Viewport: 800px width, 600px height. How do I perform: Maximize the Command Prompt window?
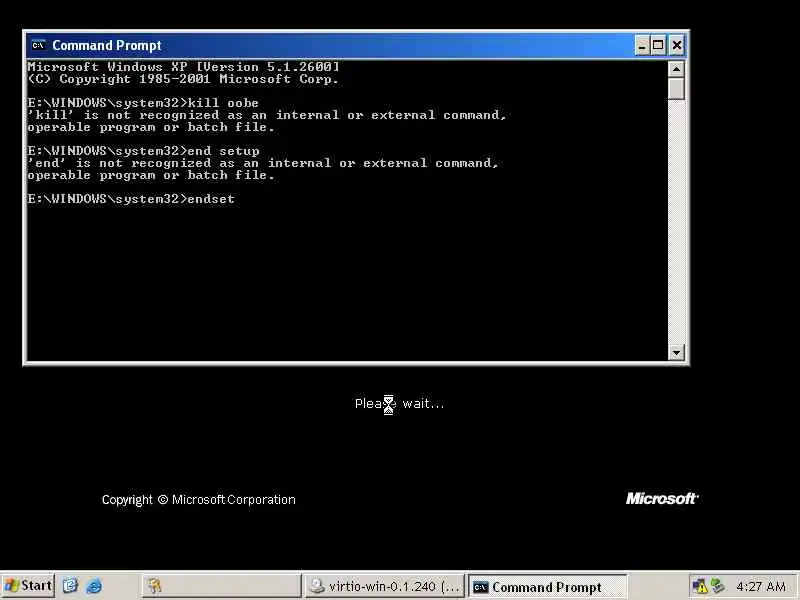point(658,46)
